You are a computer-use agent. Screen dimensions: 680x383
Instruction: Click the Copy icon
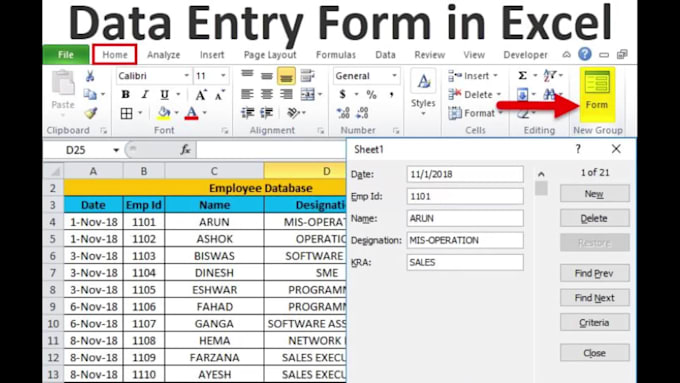tap(90, 94)
